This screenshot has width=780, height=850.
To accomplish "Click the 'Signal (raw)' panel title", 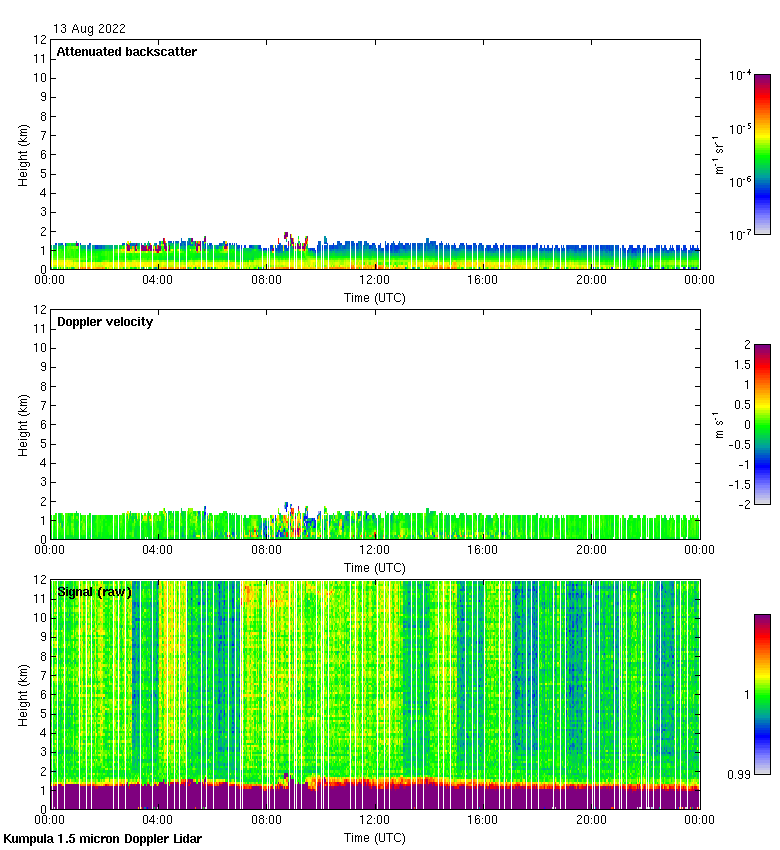I will pyautogui.click(x=94, y=592).
